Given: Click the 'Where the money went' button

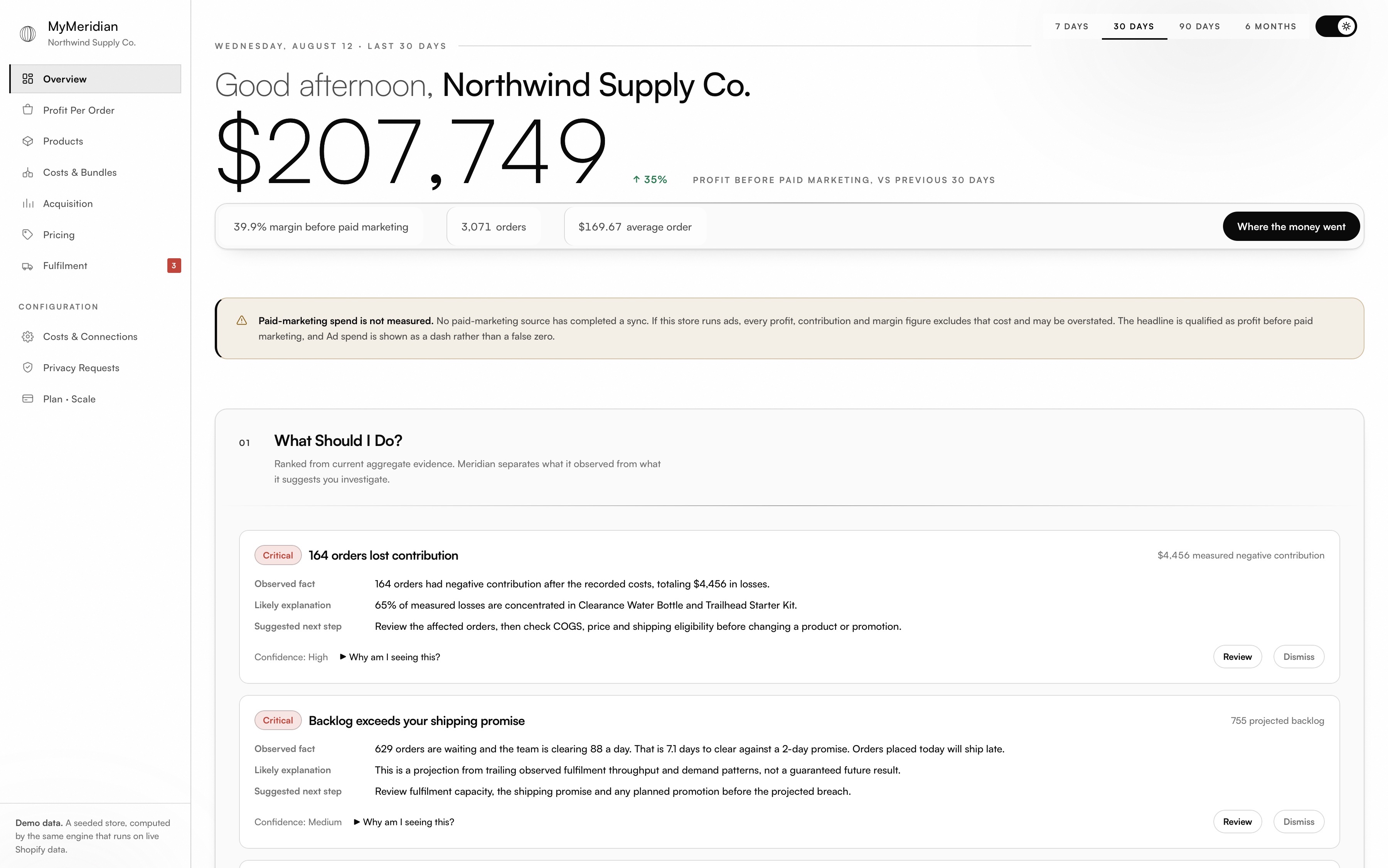Looking at the screenshot, I should [x=1291, y=226].
